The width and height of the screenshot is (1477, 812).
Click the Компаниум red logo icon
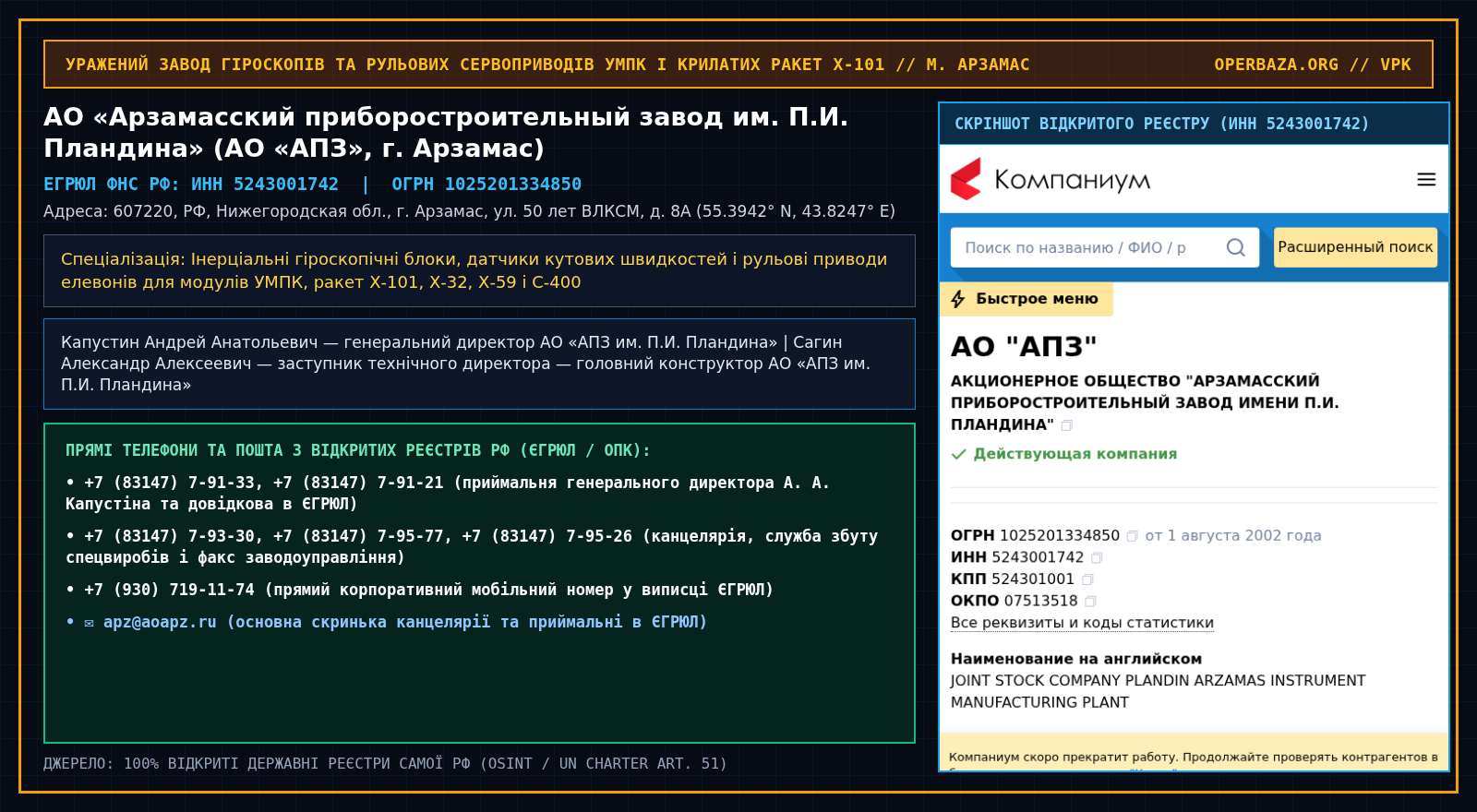pyautogui.click(x=967, y=179)
